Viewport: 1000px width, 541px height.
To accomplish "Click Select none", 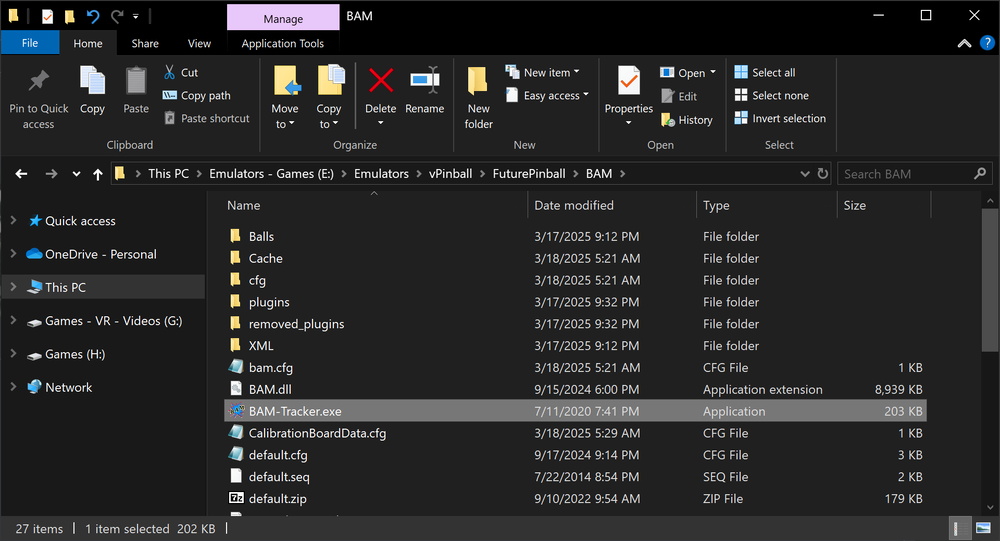I will tap(772, 96).
